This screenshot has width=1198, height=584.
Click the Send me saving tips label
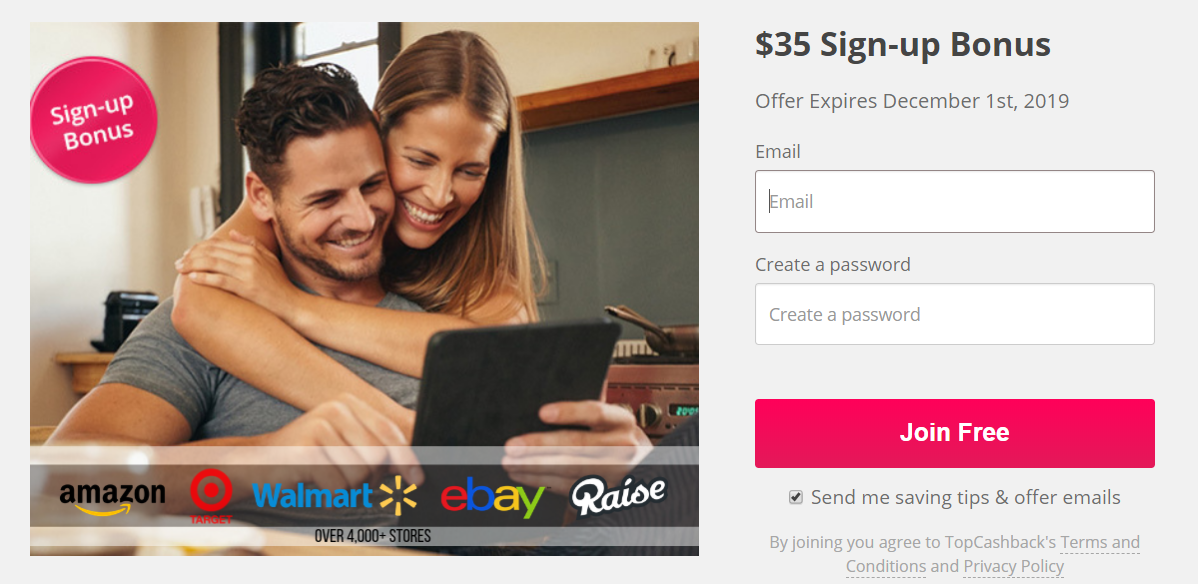pyautogui.click(x=966, y=498)
